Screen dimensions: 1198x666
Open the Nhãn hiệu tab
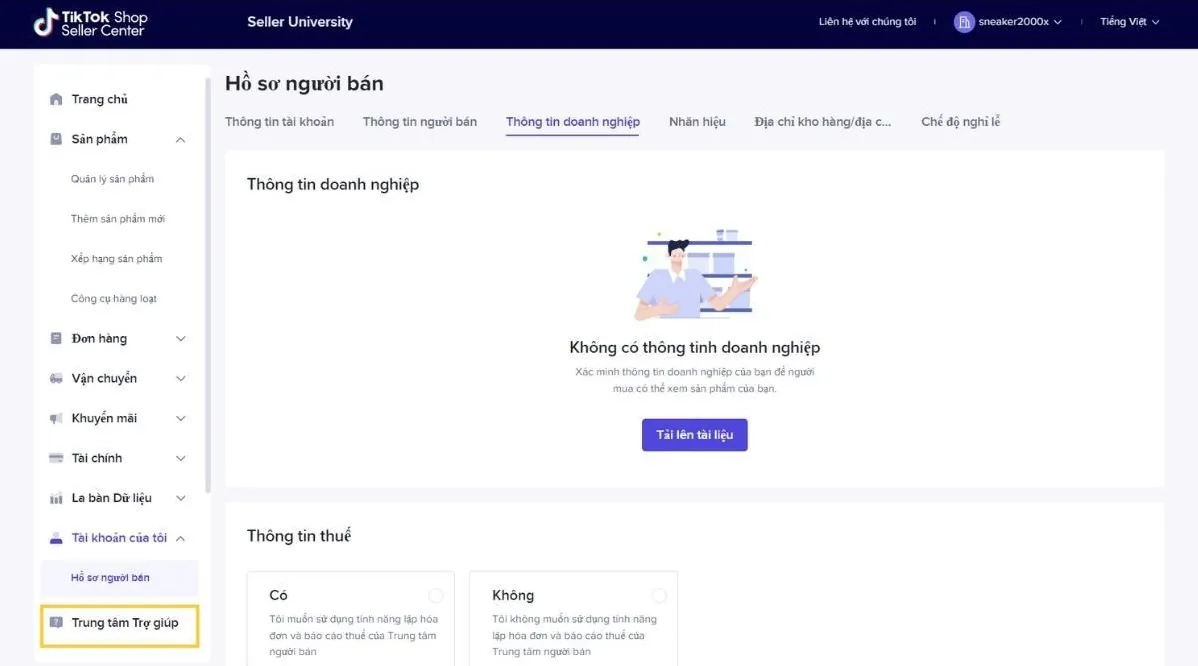click(697, 121)
